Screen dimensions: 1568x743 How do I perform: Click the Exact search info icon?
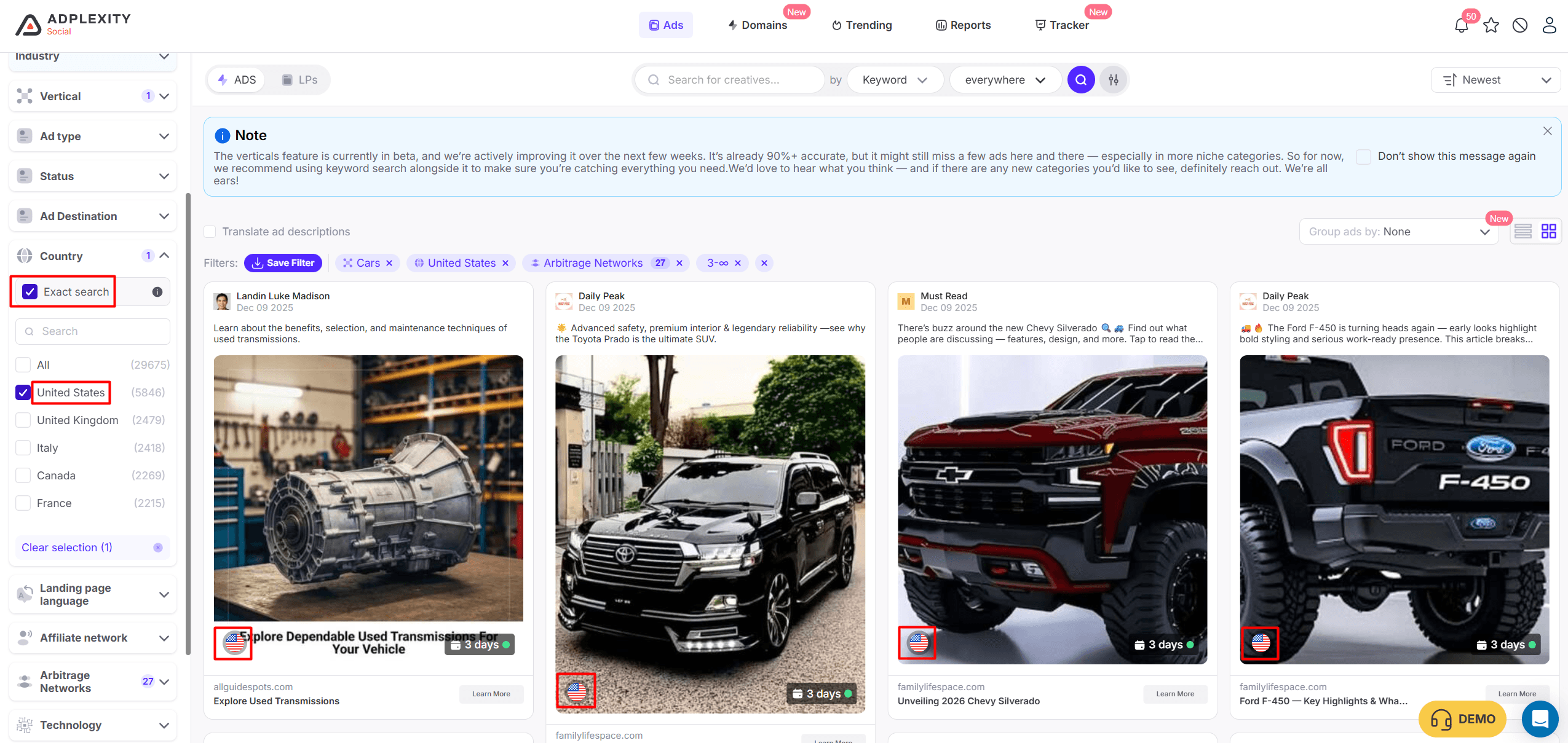coord(157,292)
